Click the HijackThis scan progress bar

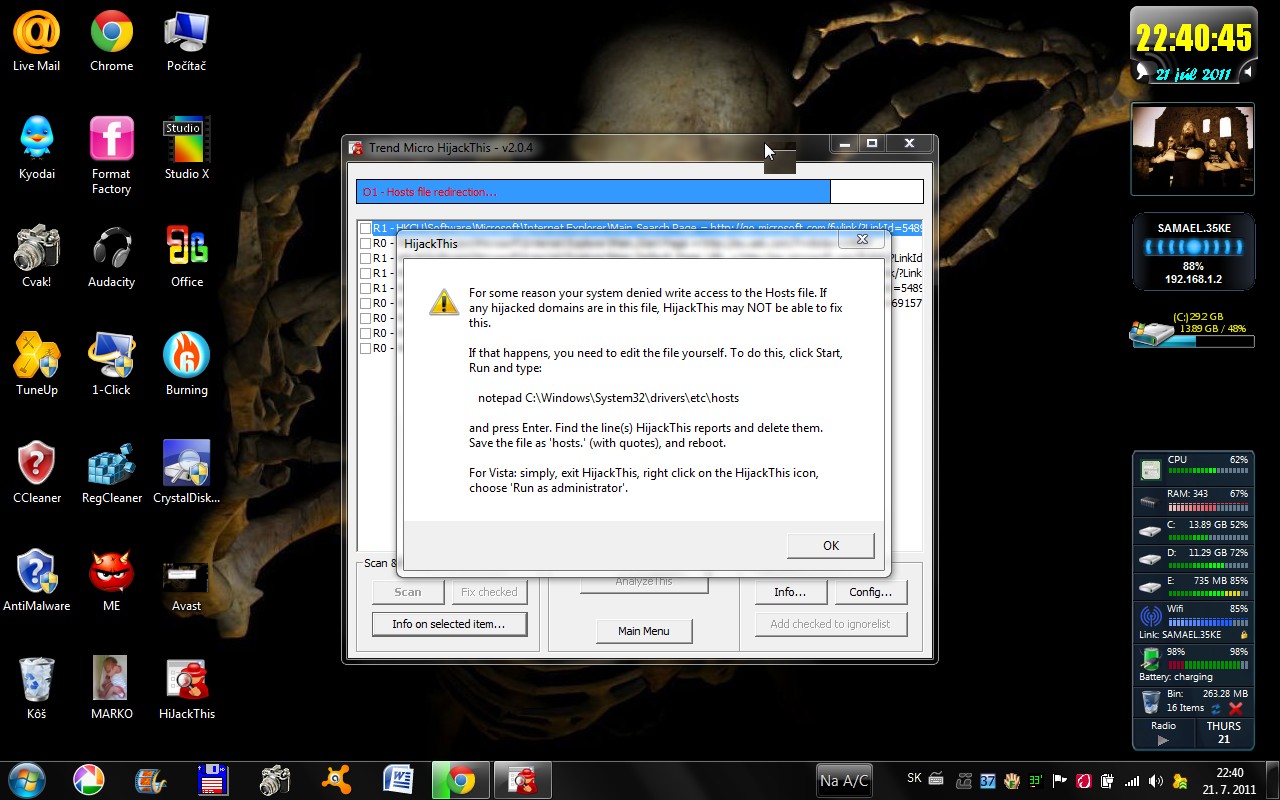coord(640,191)
